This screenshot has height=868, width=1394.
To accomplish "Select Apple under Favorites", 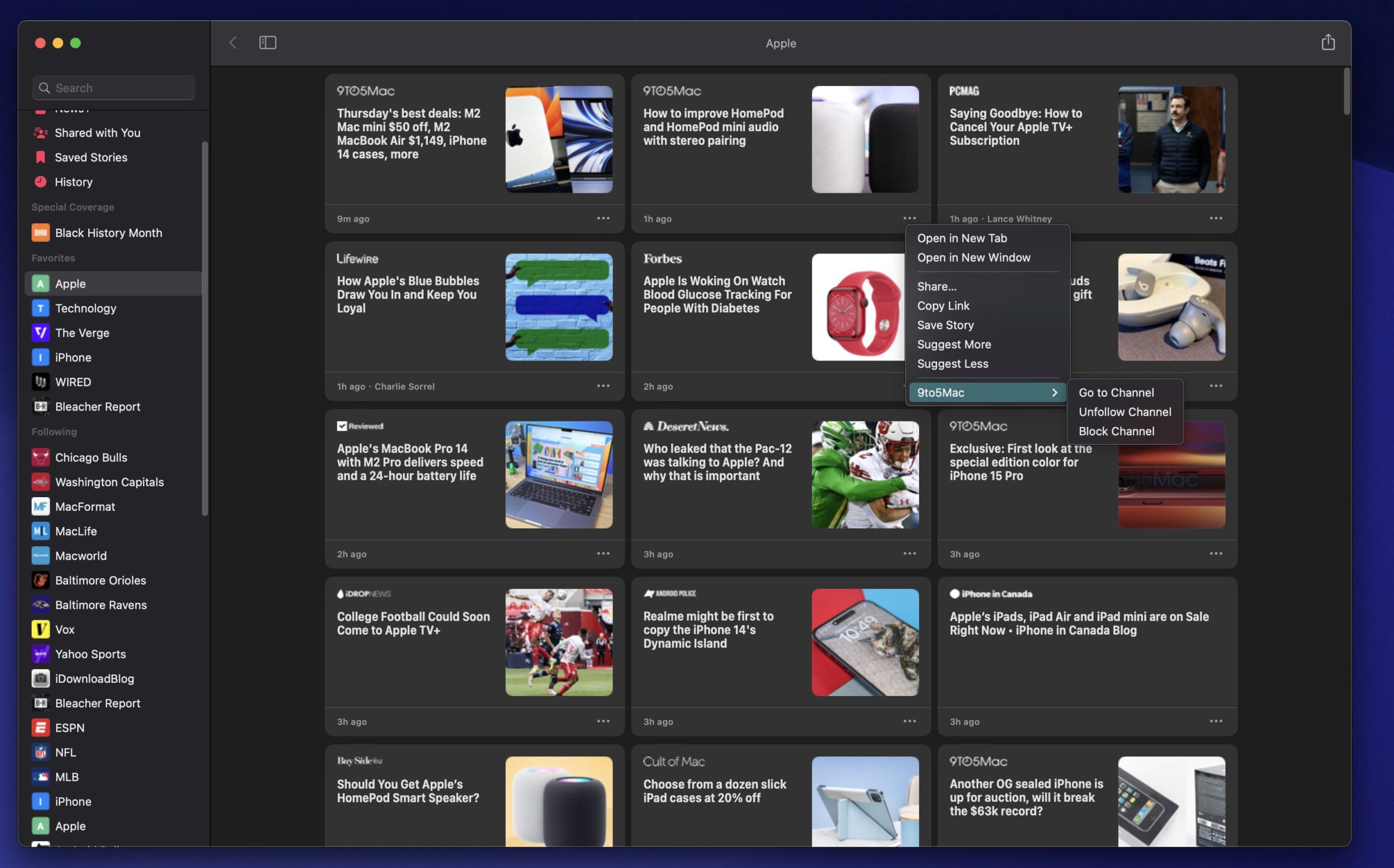I will coord(114,284).
